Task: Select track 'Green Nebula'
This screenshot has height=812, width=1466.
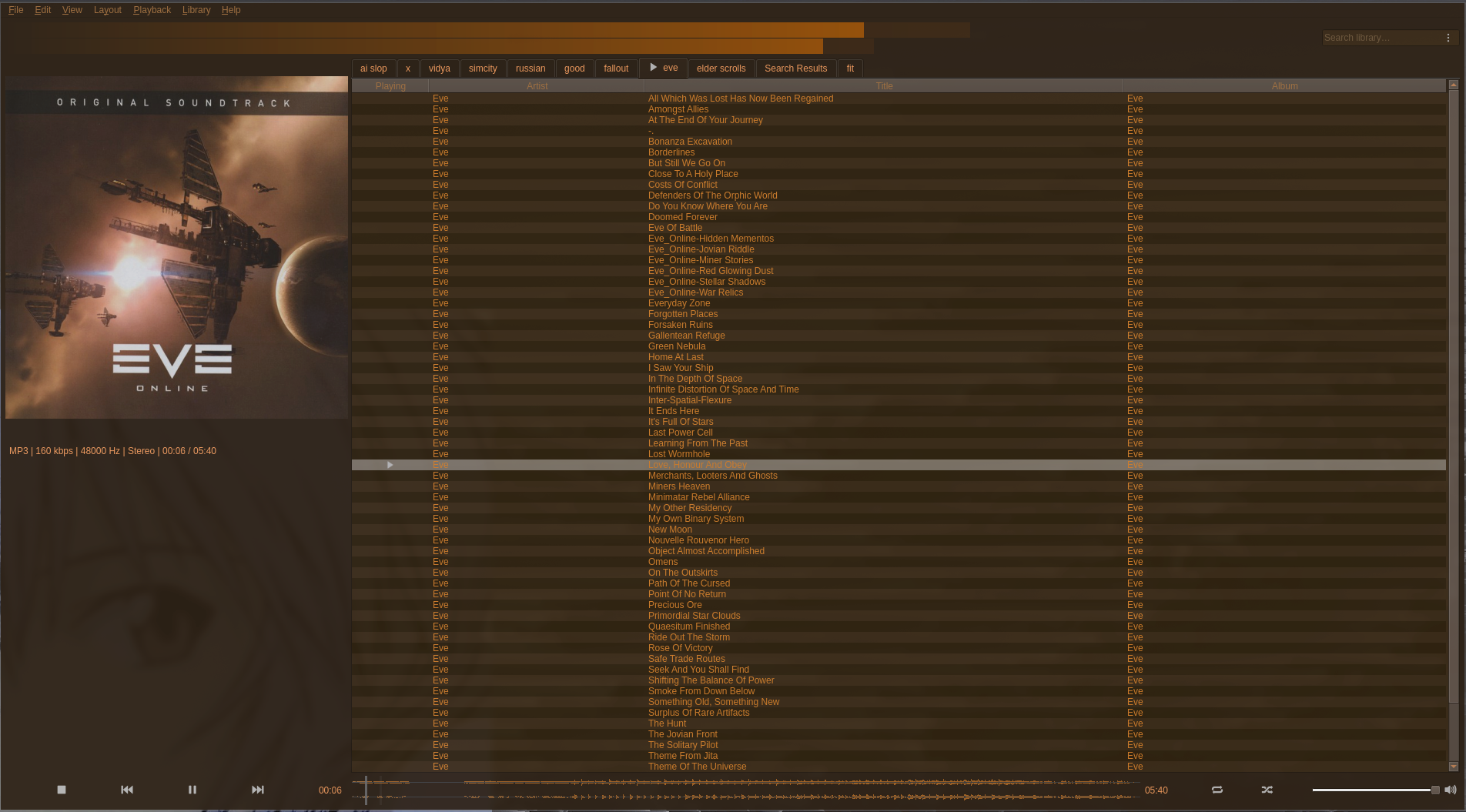Action: tap(677, 346)
